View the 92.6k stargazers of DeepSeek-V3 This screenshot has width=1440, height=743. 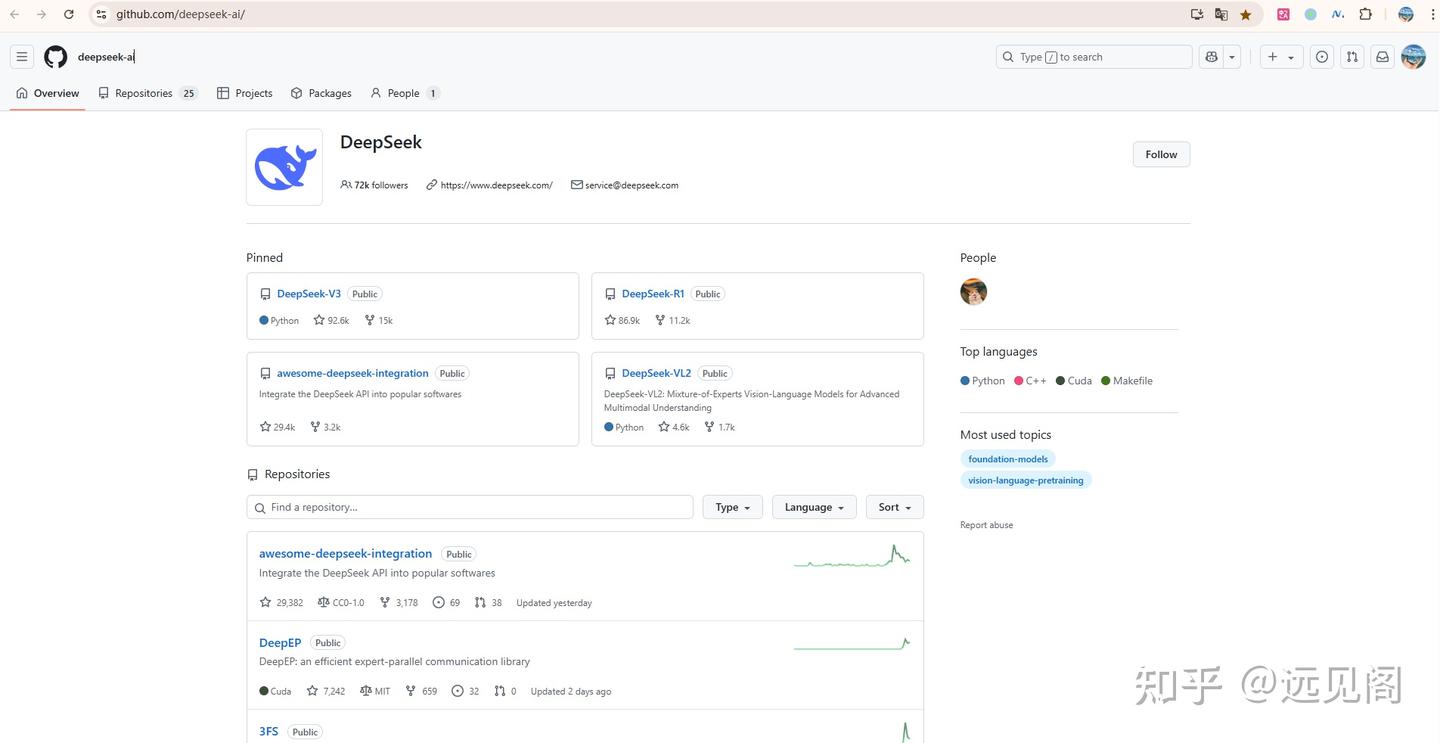(331, 320)
